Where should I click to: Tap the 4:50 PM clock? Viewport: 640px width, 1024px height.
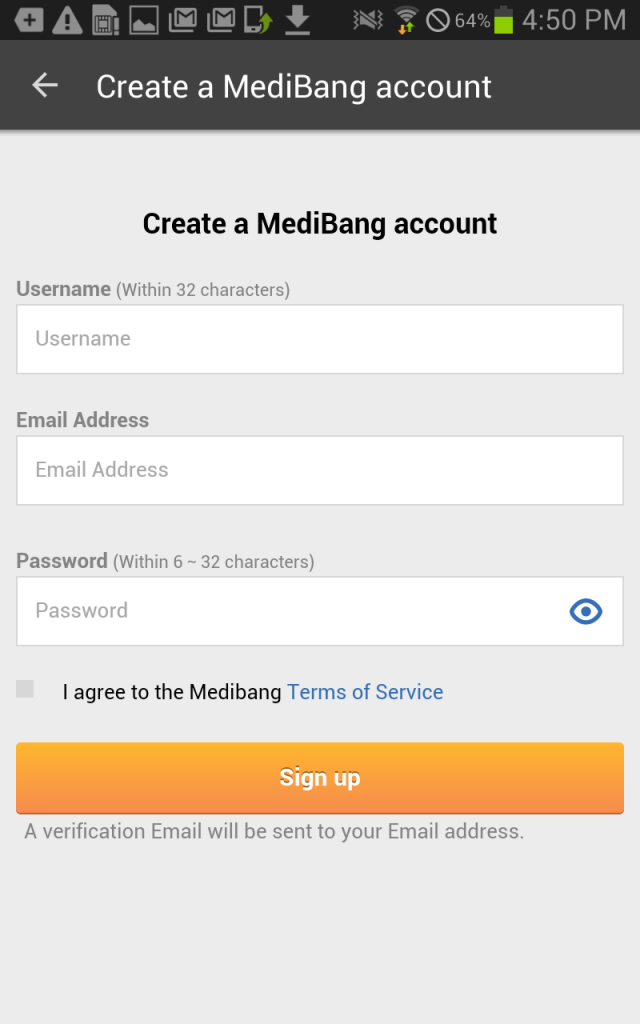pyautogui.click(x=574, y=20)
